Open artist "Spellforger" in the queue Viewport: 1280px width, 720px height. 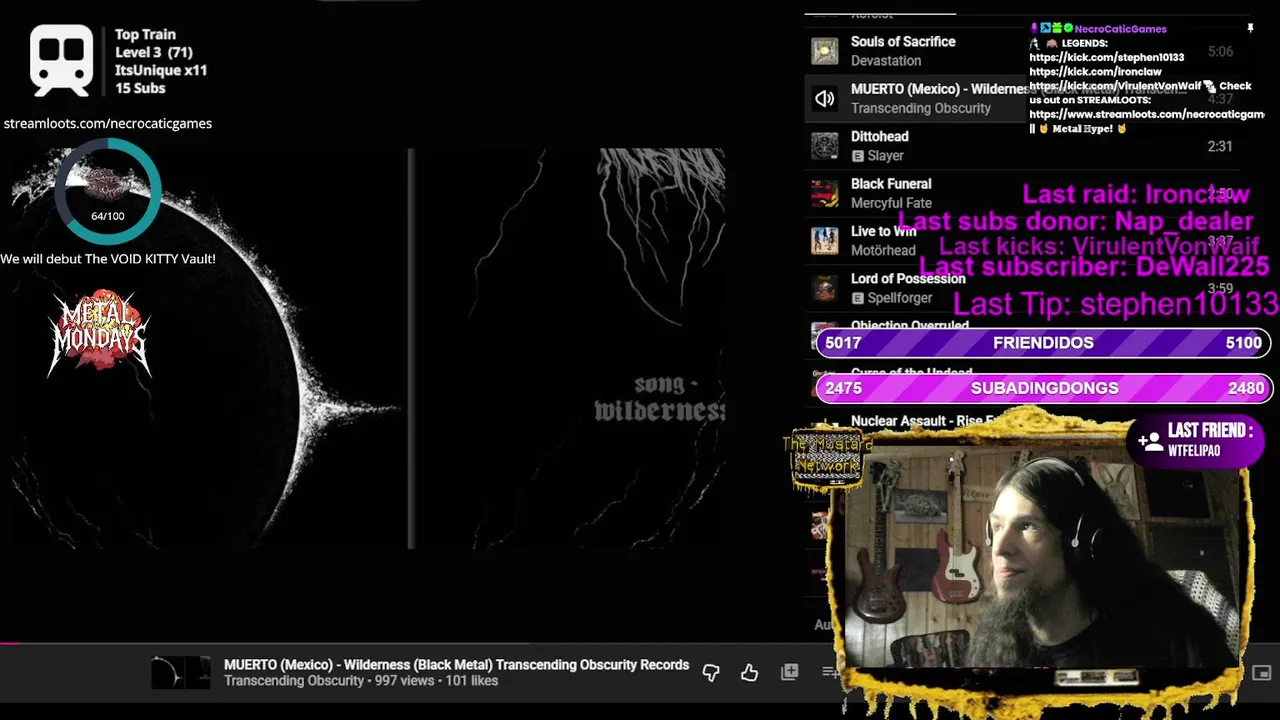[900, 298]
